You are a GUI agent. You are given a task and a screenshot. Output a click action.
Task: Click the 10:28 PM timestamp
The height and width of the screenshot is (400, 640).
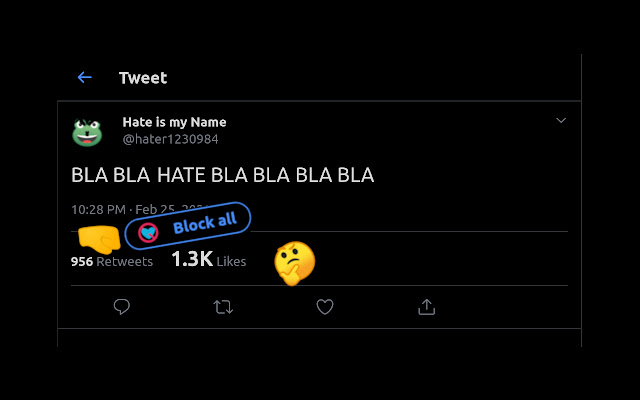click(x=98, y=210)
